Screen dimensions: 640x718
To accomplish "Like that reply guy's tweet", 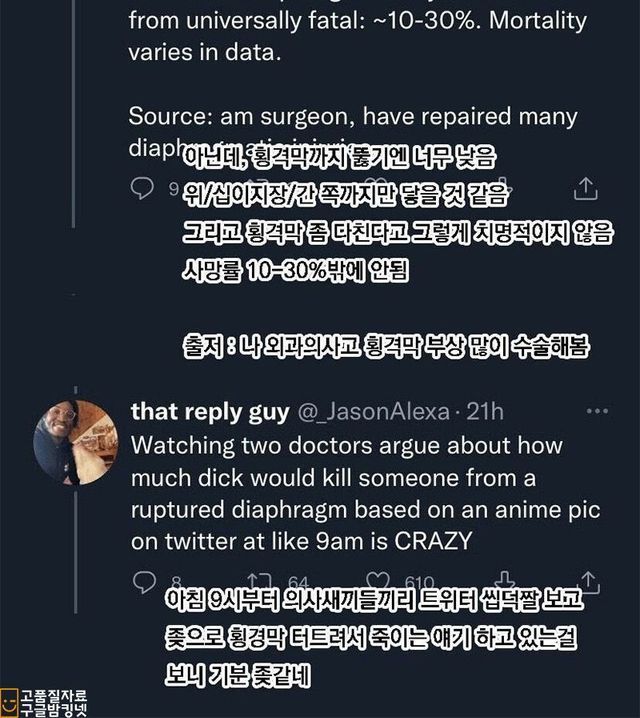I will (378, 581).
